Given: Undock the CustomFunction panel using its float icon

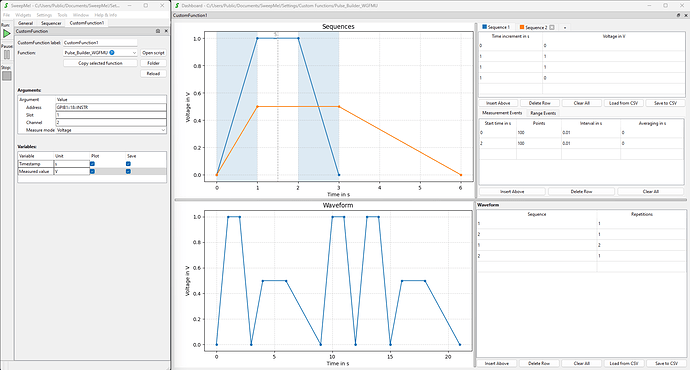Looking at the screenshot, I should coord(158,31).
